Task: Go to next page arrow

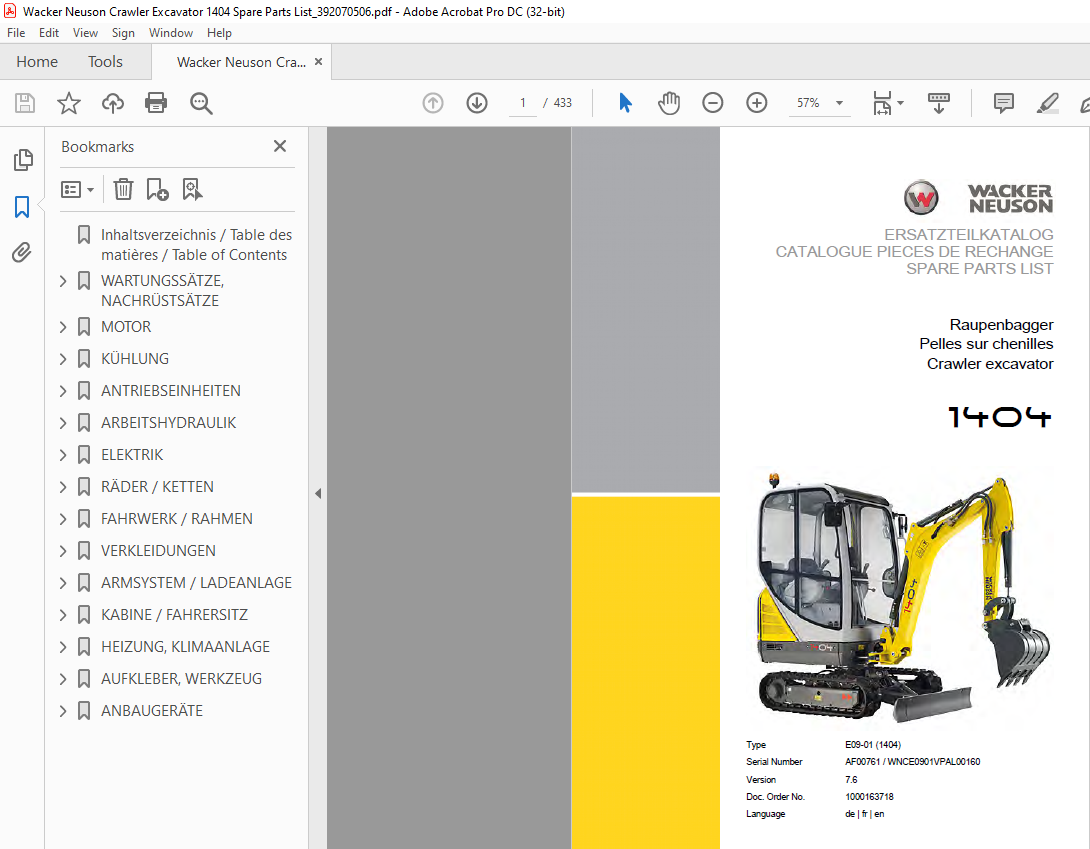Action: 477,103
